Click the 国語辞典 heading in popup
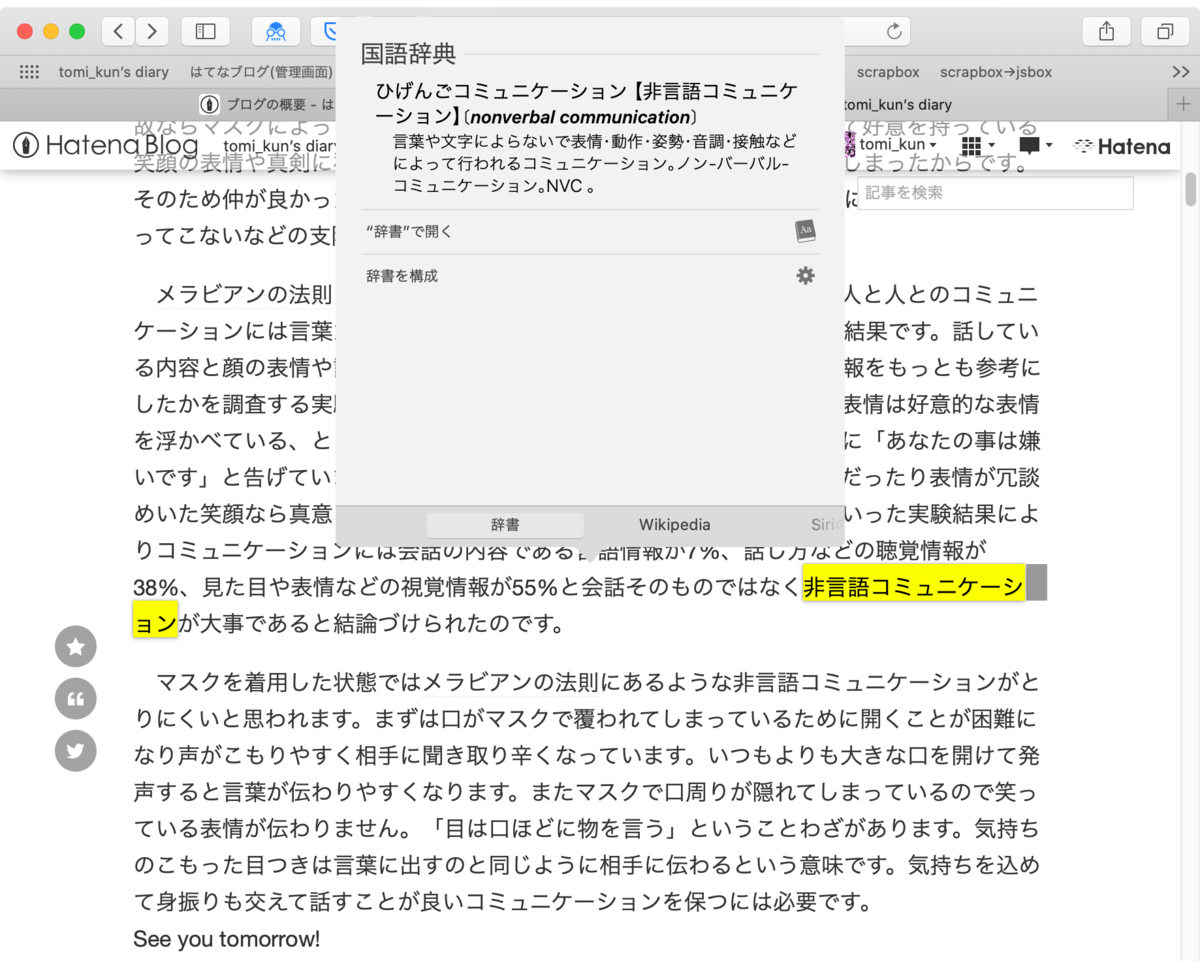This screenshot has width=1200, height=961. (408, 54)
